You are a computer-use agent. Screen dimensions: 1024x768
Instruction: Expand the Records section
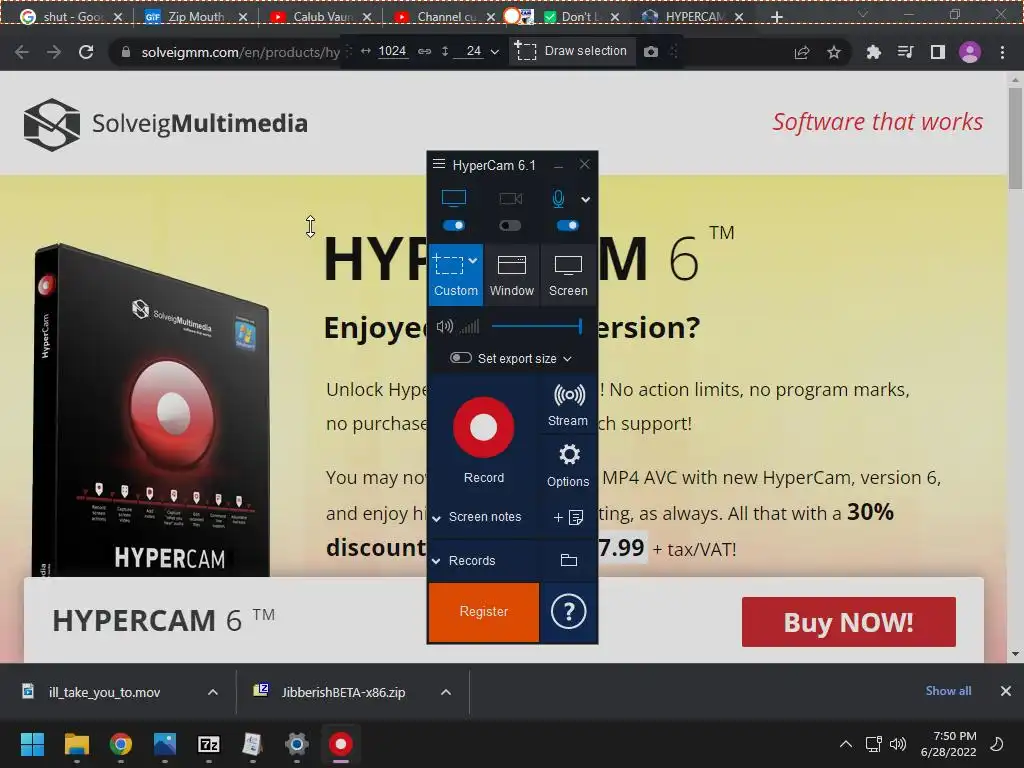coord(436,561)
